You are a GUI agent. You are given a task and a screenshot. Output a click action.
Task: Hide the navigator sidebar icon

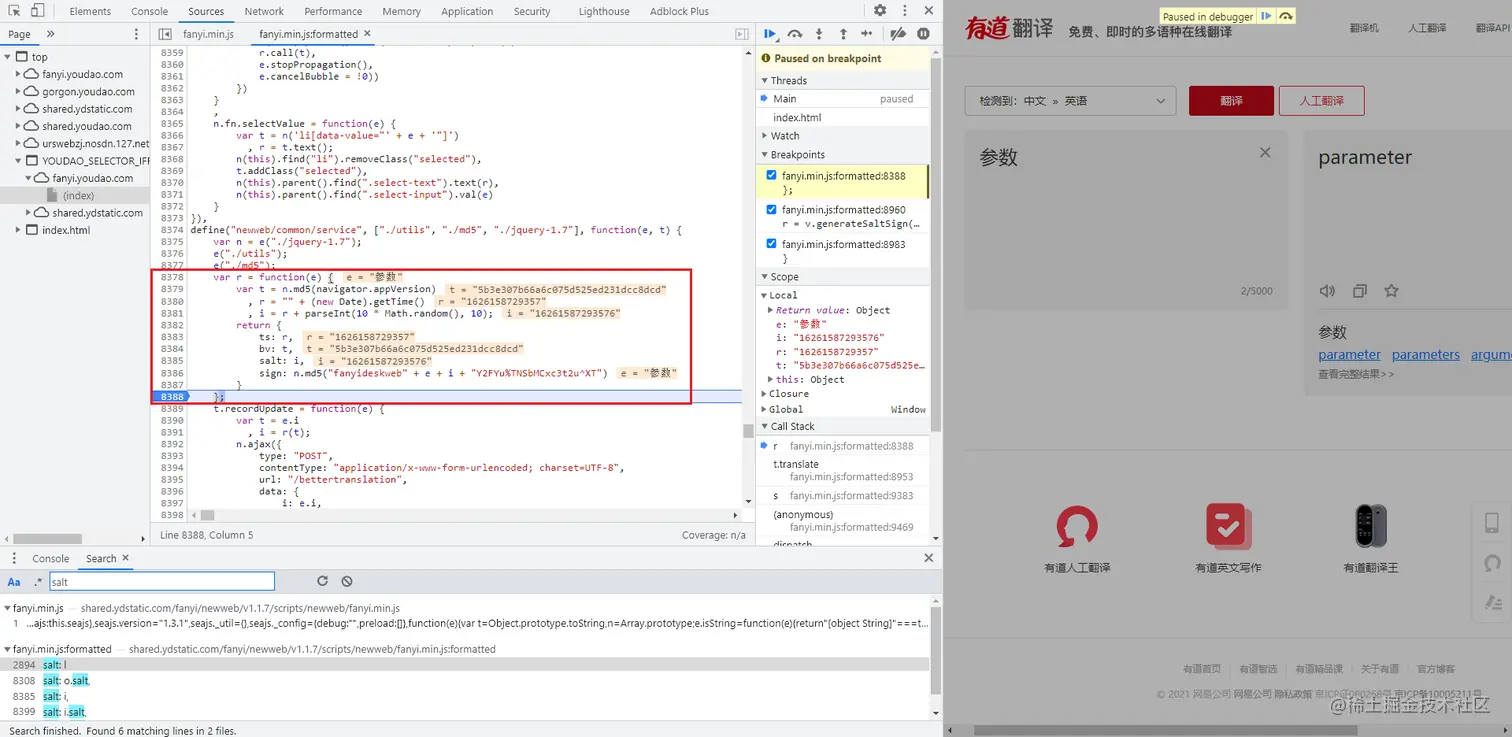click(x=165, y=34)
